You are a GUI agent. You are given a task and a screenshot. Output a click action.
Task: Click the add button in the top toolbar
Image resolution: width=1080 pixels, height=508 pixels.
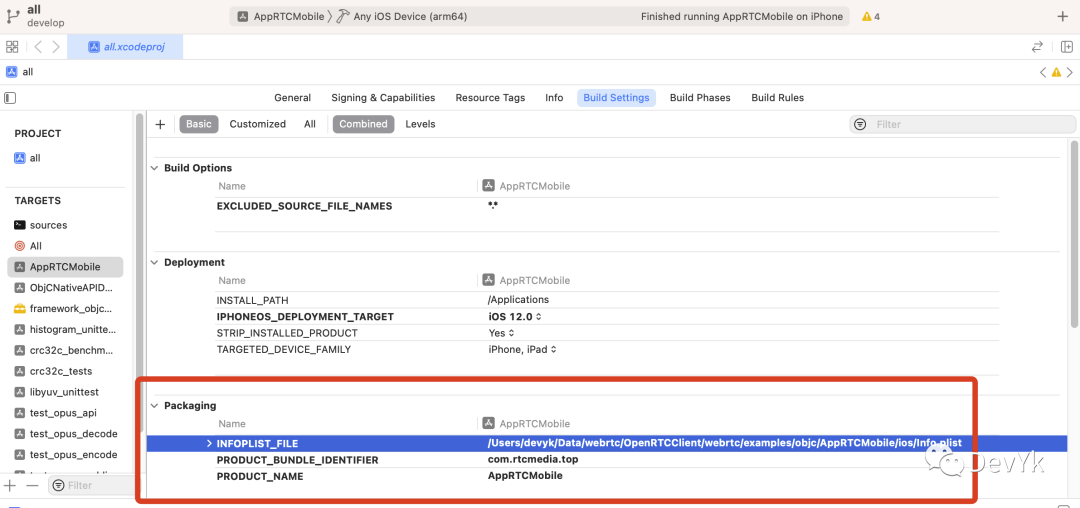1062,17
